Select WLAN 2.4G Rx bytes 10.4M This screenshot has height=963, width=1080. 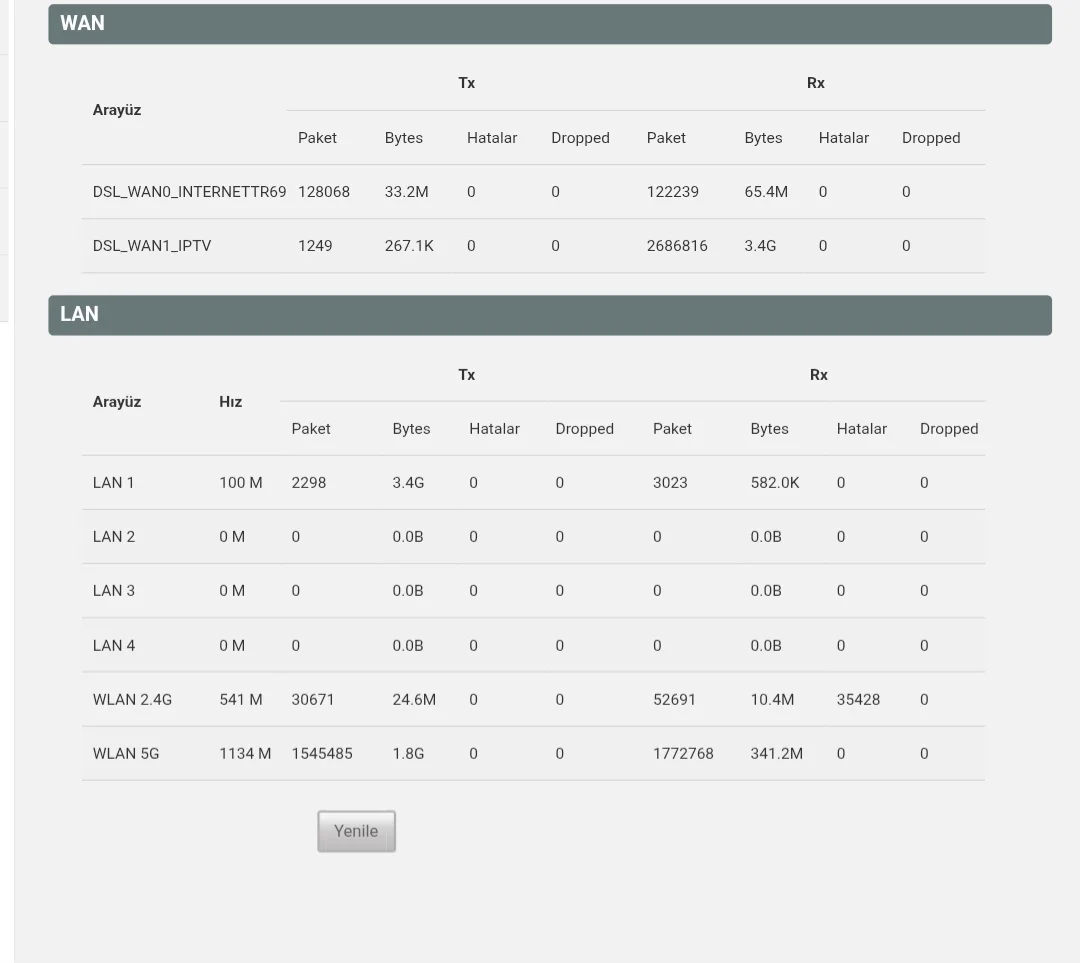[x=772, y=700]
